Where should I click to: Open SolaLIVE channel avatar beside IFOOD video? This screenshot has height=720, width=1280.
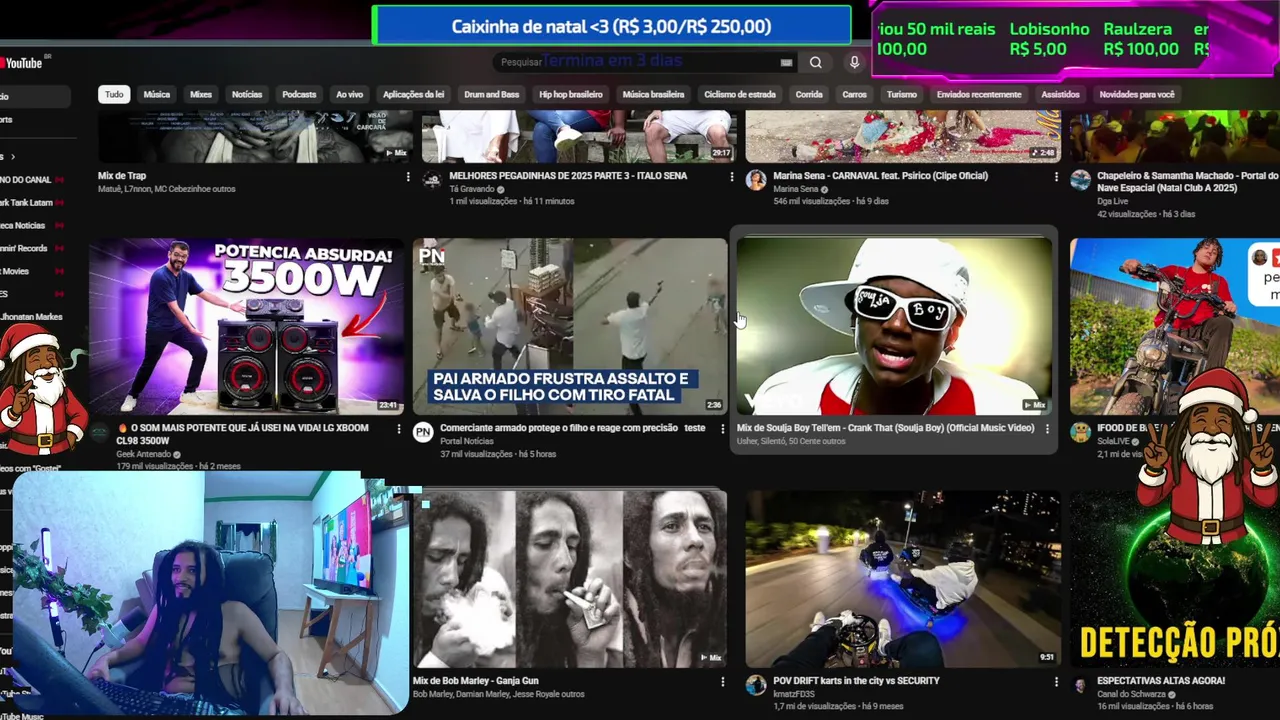click(x=1080, y=432)
